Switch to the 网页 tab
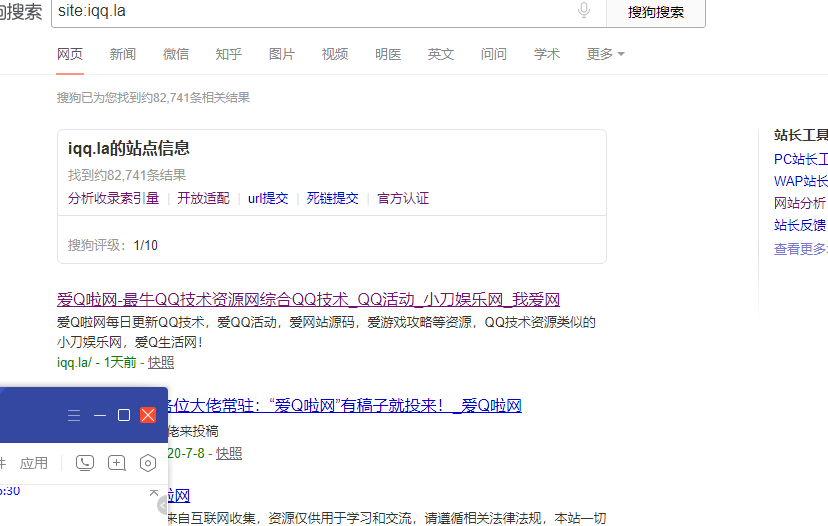 point(70,54)
